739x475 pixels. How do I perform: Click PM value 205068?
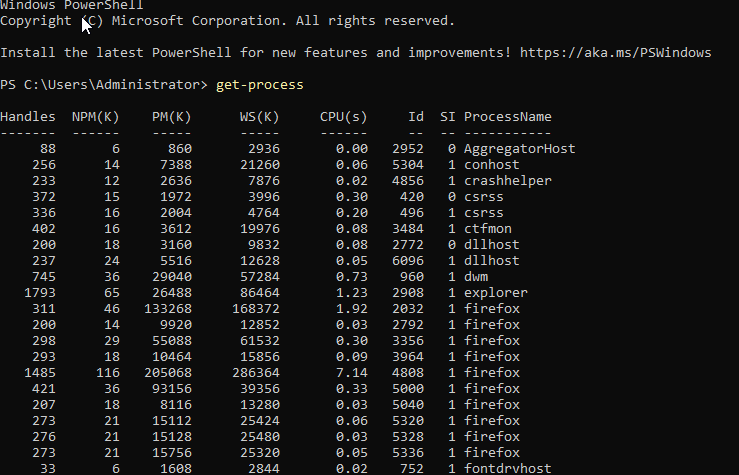[x=168, y=373]
